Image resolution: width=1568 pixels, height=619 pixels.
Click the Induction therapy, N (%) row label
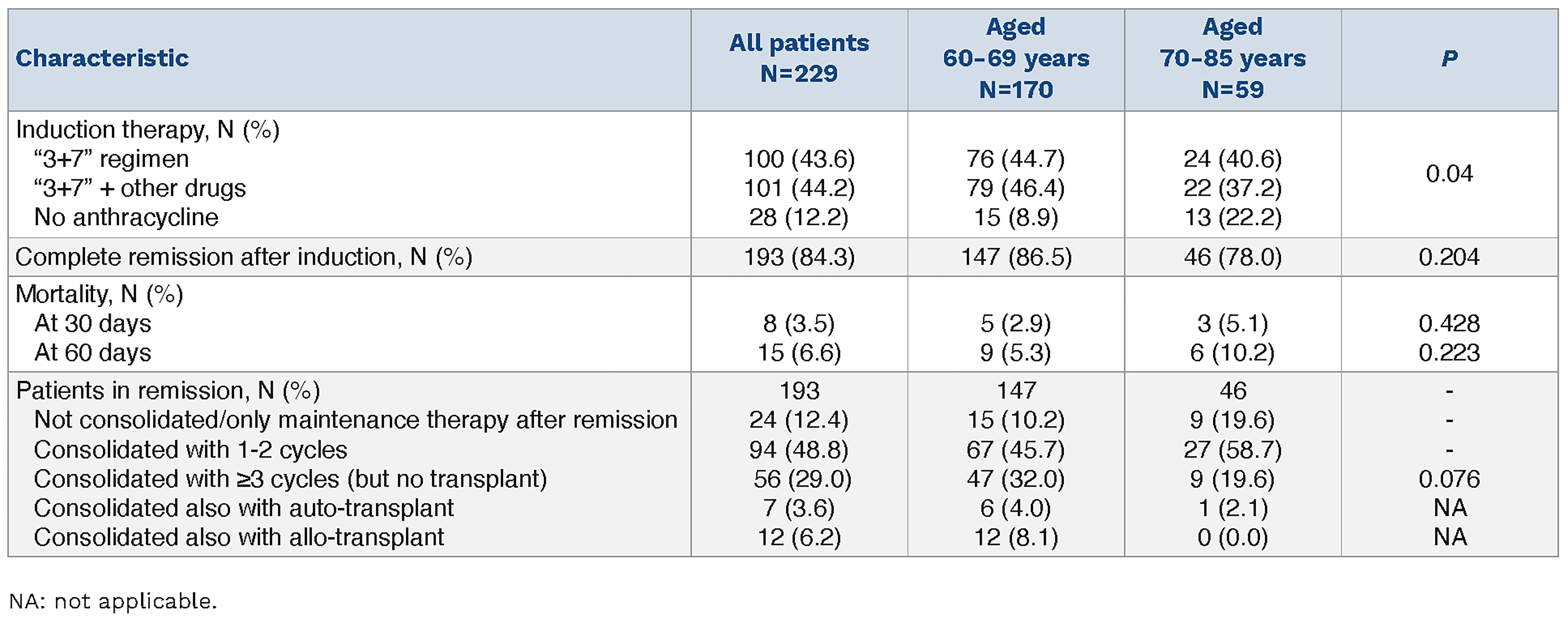(147, 130)
